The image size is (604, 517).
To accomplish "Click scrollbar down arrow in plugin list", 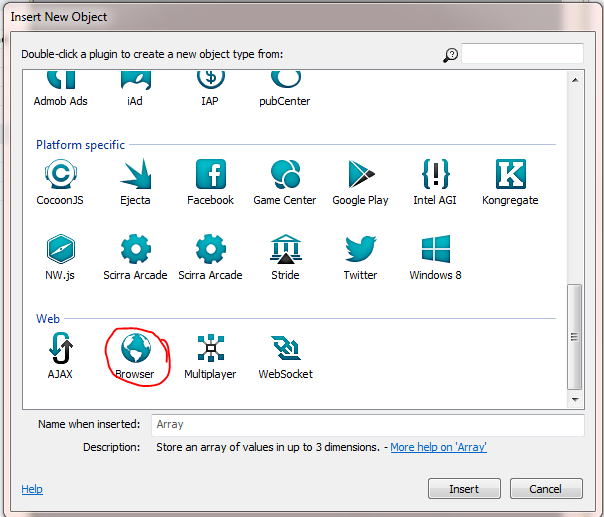I will (575, 400).
